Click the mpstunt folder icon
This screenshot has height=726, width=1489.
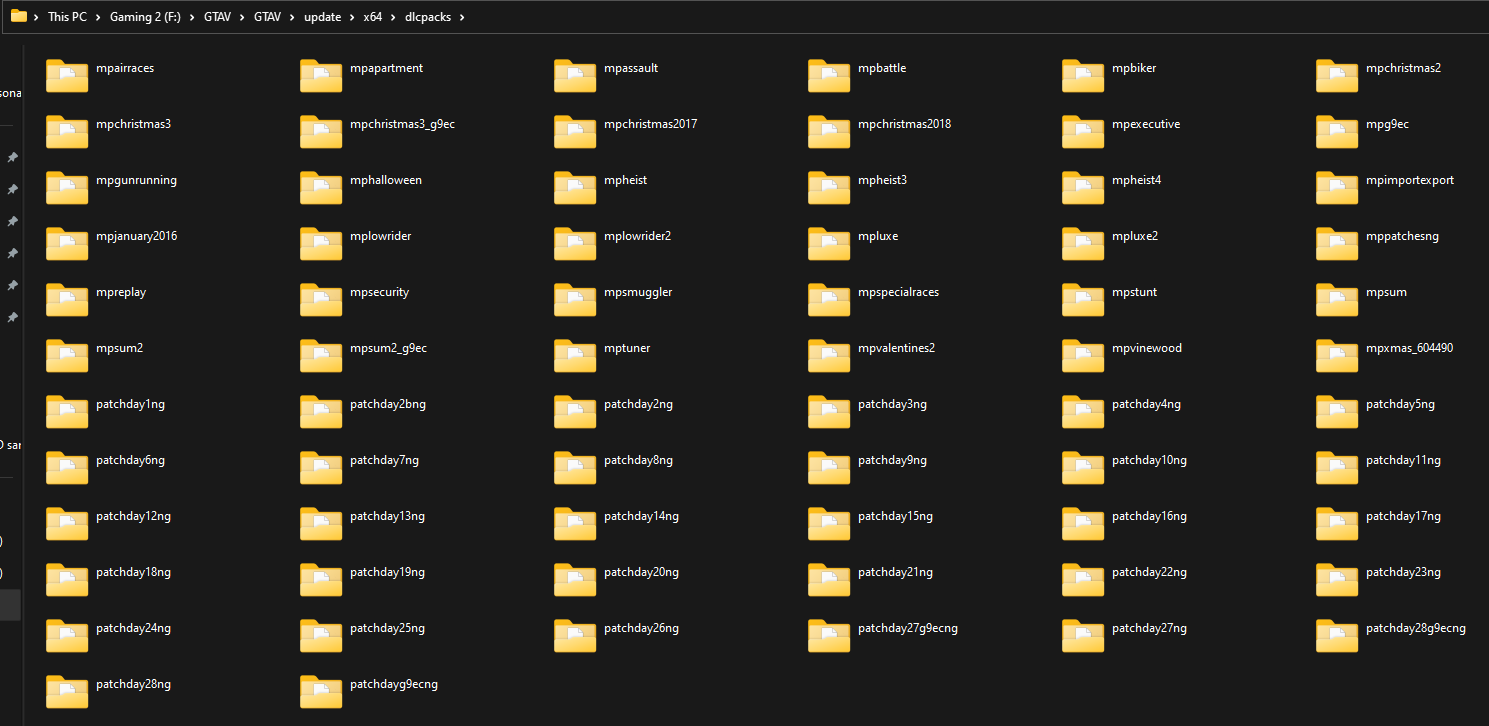click(x=1083, y=299)
